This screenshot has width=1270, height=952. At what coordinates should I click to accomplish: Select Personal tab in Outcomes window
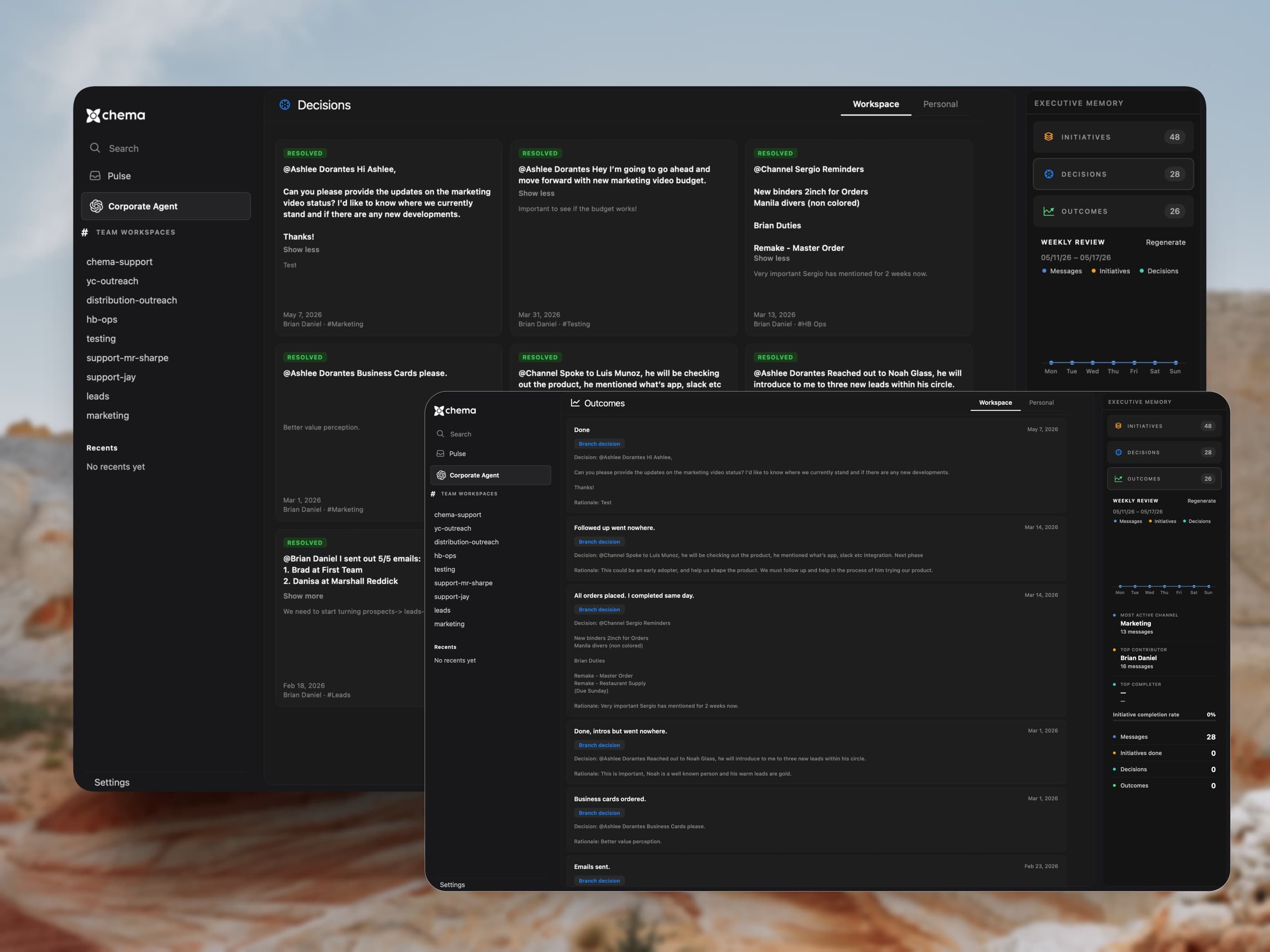click(x=1041, y=403)
